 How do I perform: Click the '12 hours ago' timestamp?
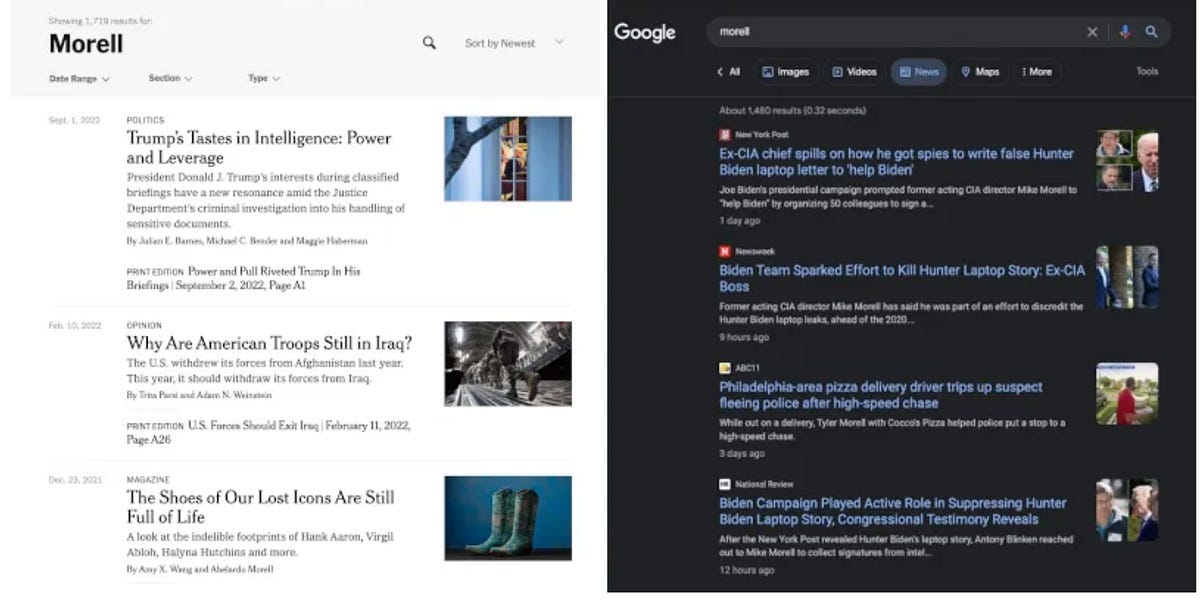point(746,570)
